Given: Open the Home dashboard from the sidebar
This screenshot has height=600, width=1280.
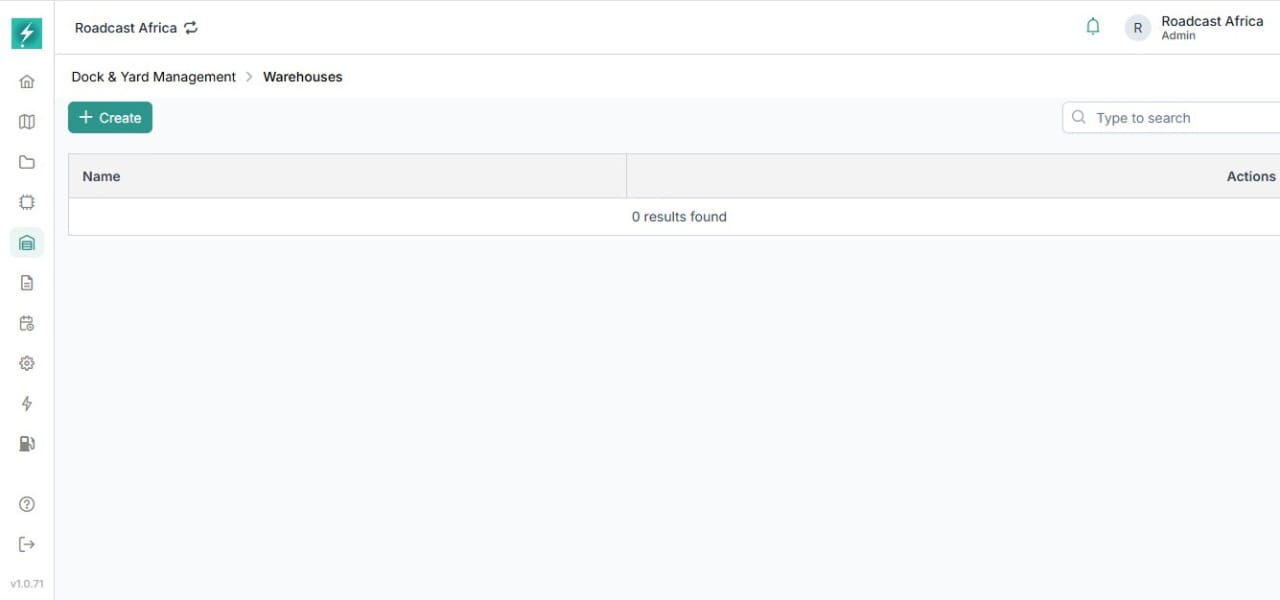Looking at the screenshot, I should coord(26,81).
